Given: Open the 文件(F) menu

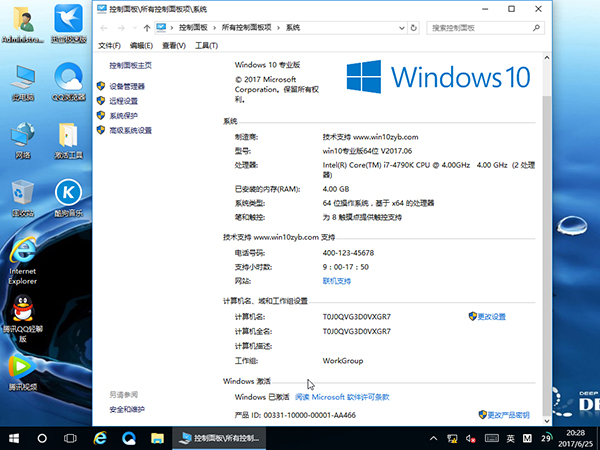Looking at the screenshot, I should point(109,46).
